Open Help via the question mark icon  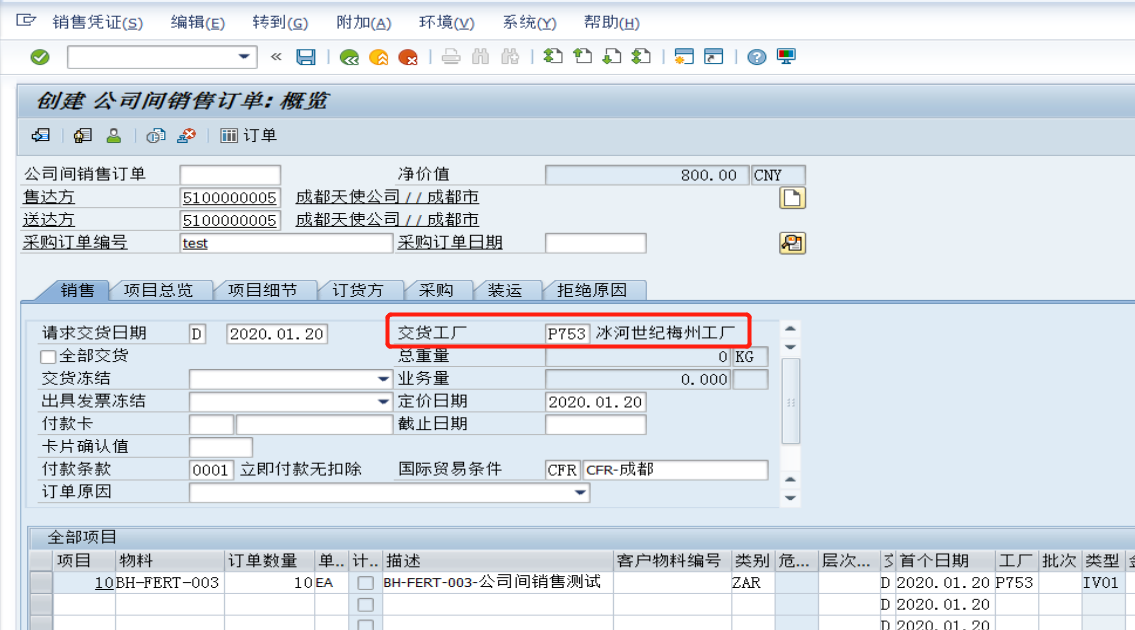point(756,56)
